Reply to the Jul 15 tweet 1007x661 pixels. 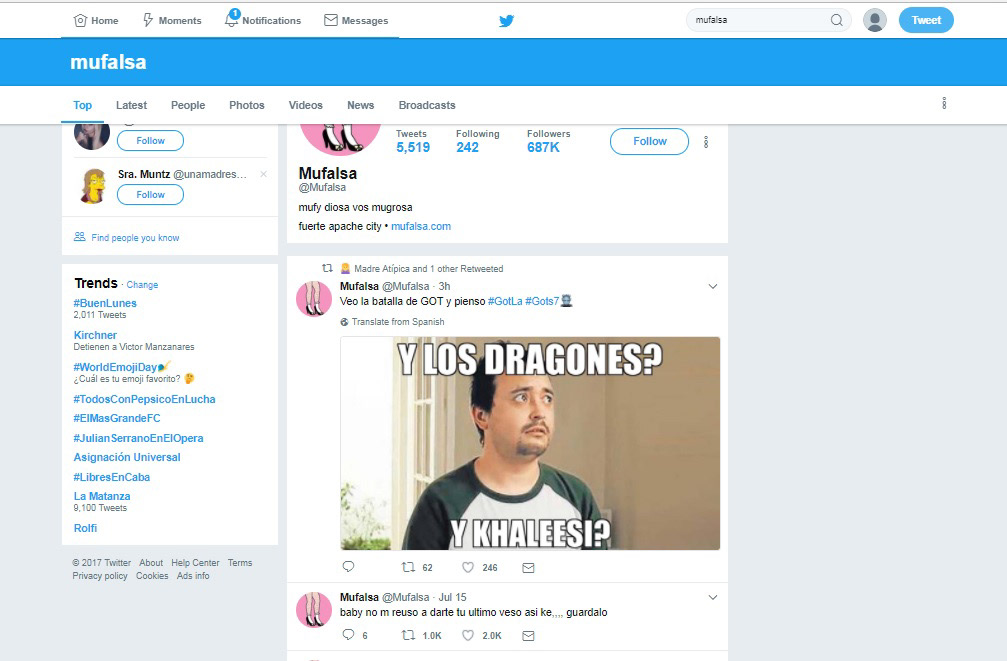[354, 635]
